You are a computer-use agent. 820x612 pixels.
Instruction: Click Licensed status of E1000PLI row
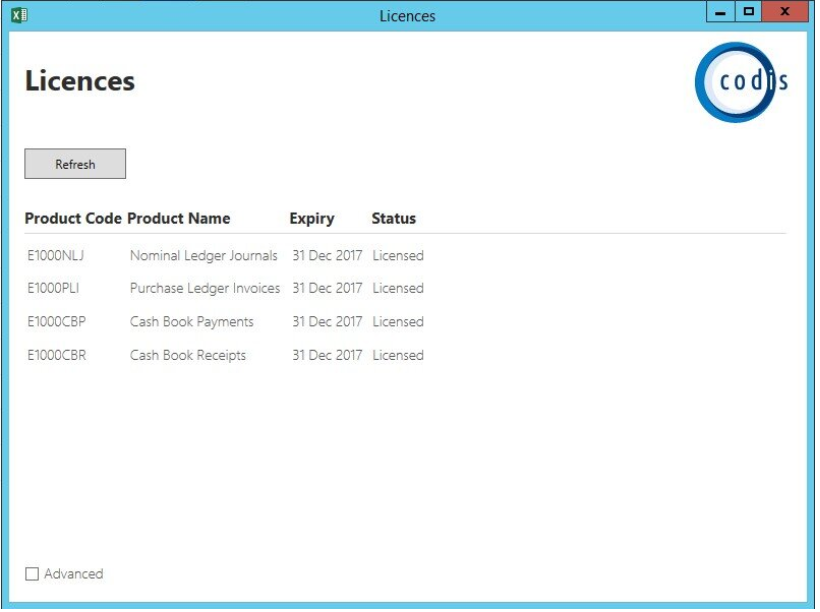398,288
